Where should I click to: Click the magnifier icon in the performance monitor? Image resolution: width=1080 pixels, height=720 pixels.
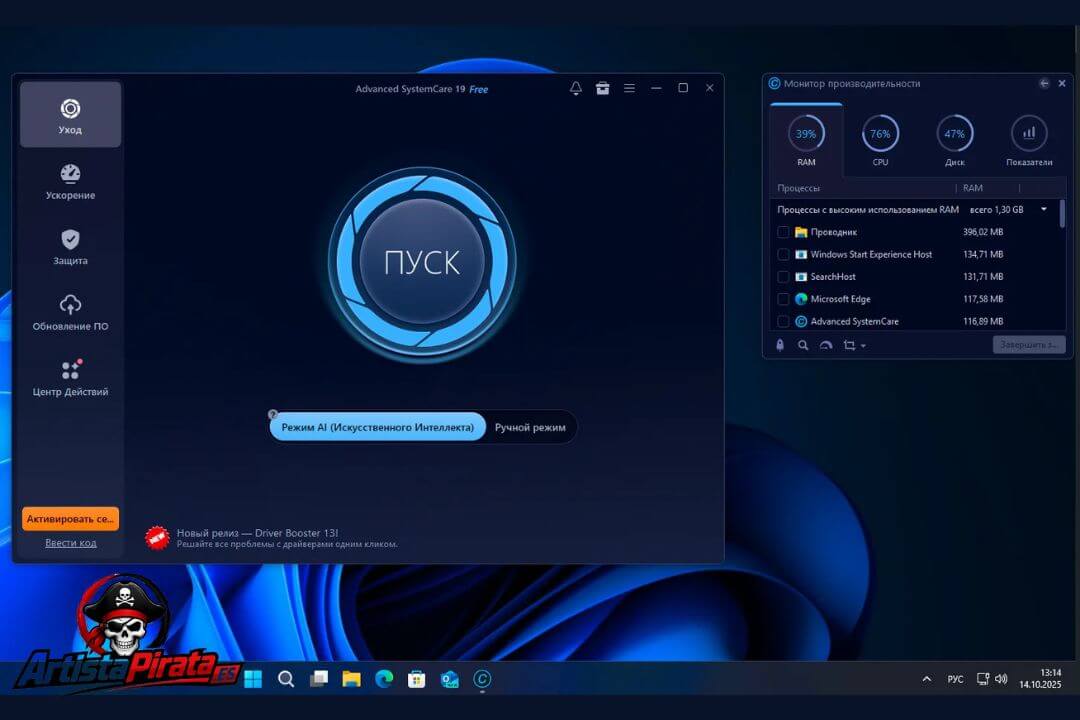click(803, 345)
